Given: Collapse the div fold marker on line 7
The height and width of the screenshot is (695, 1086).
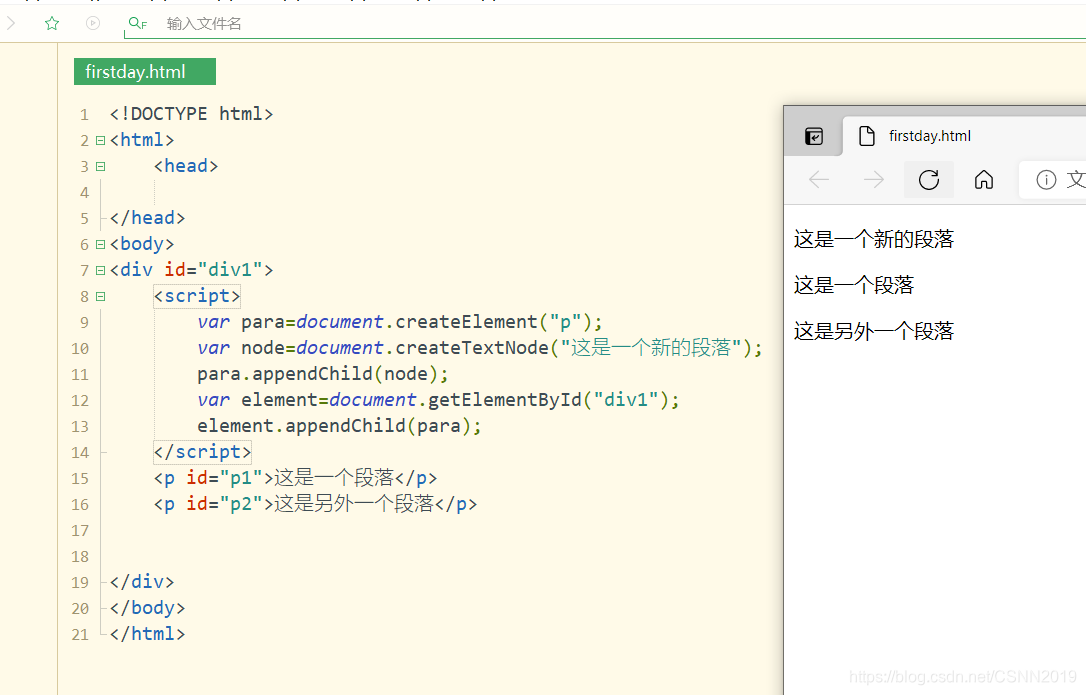Looking at the screenshot, I should (100, 270).
